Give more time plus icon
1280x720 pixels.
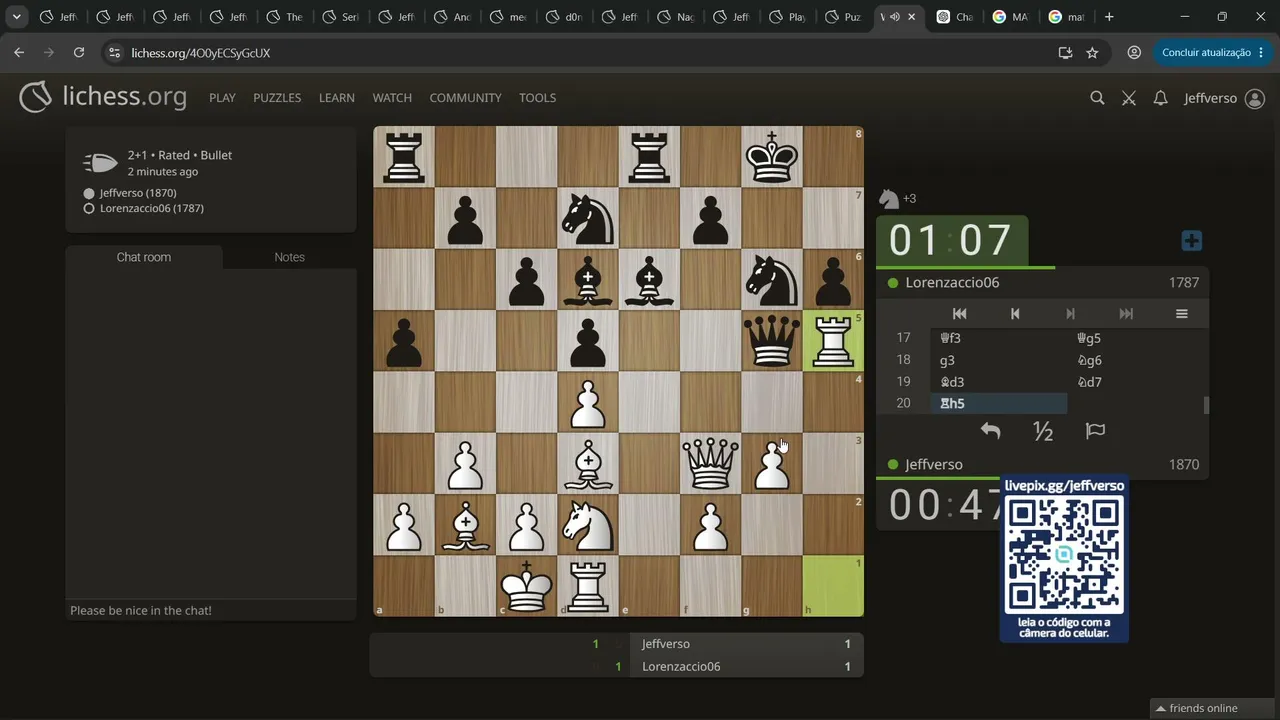(x=1191, y=241)
